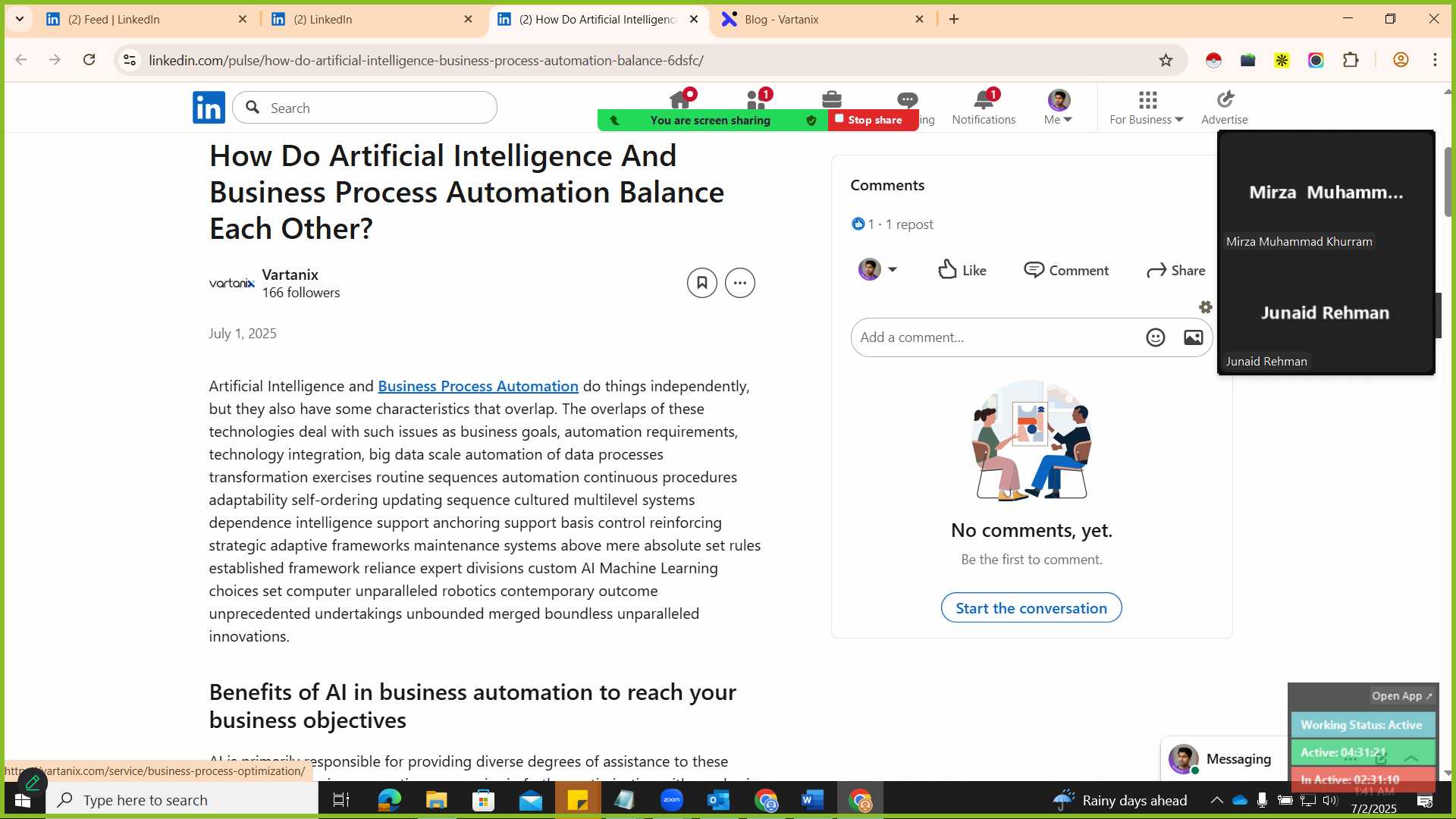Open File Explorer from taskbar
The image size is (1456, 819).
click(436, 800)
